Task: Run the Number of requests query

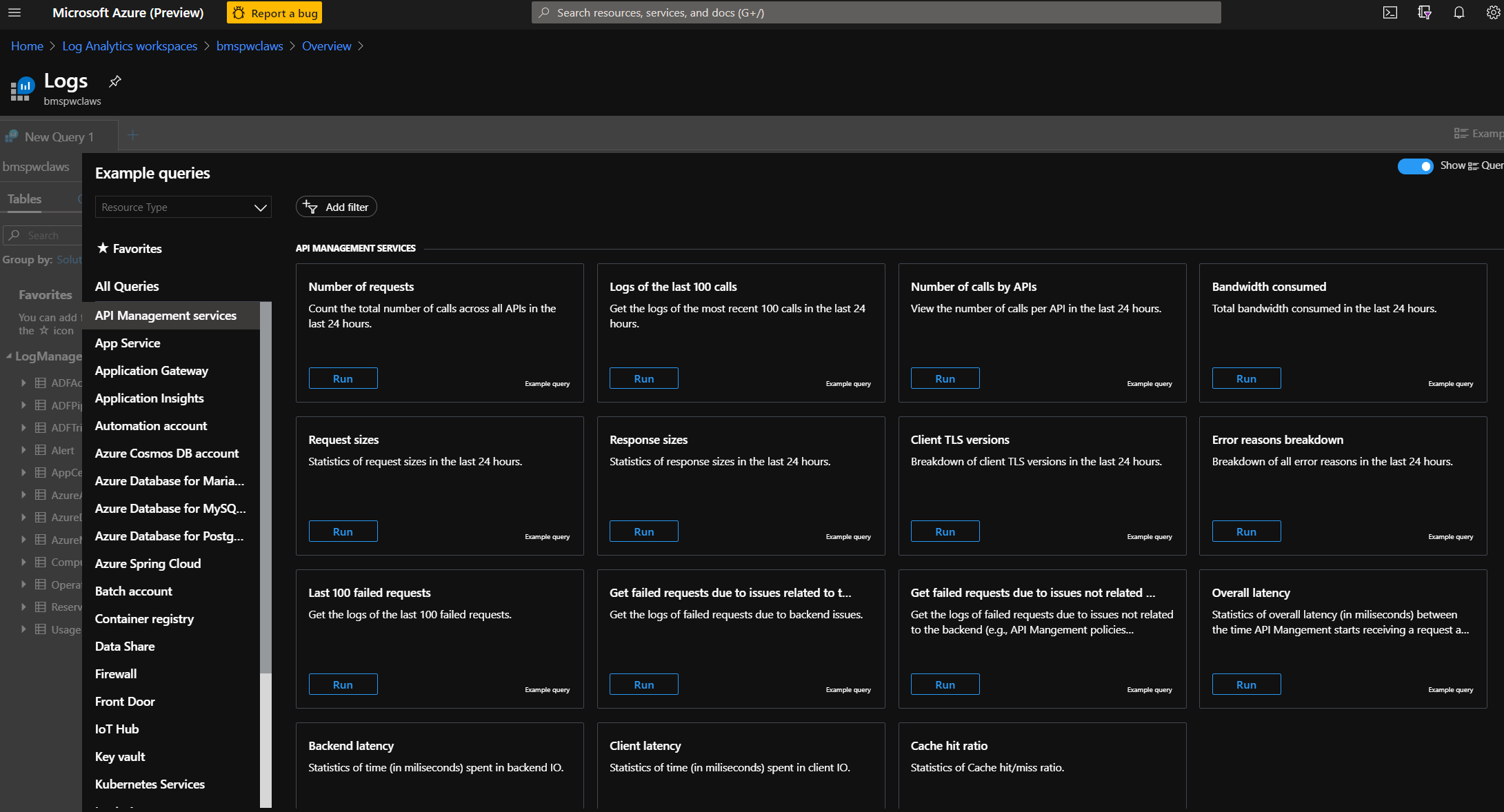Action: click(x=343, y=378)
